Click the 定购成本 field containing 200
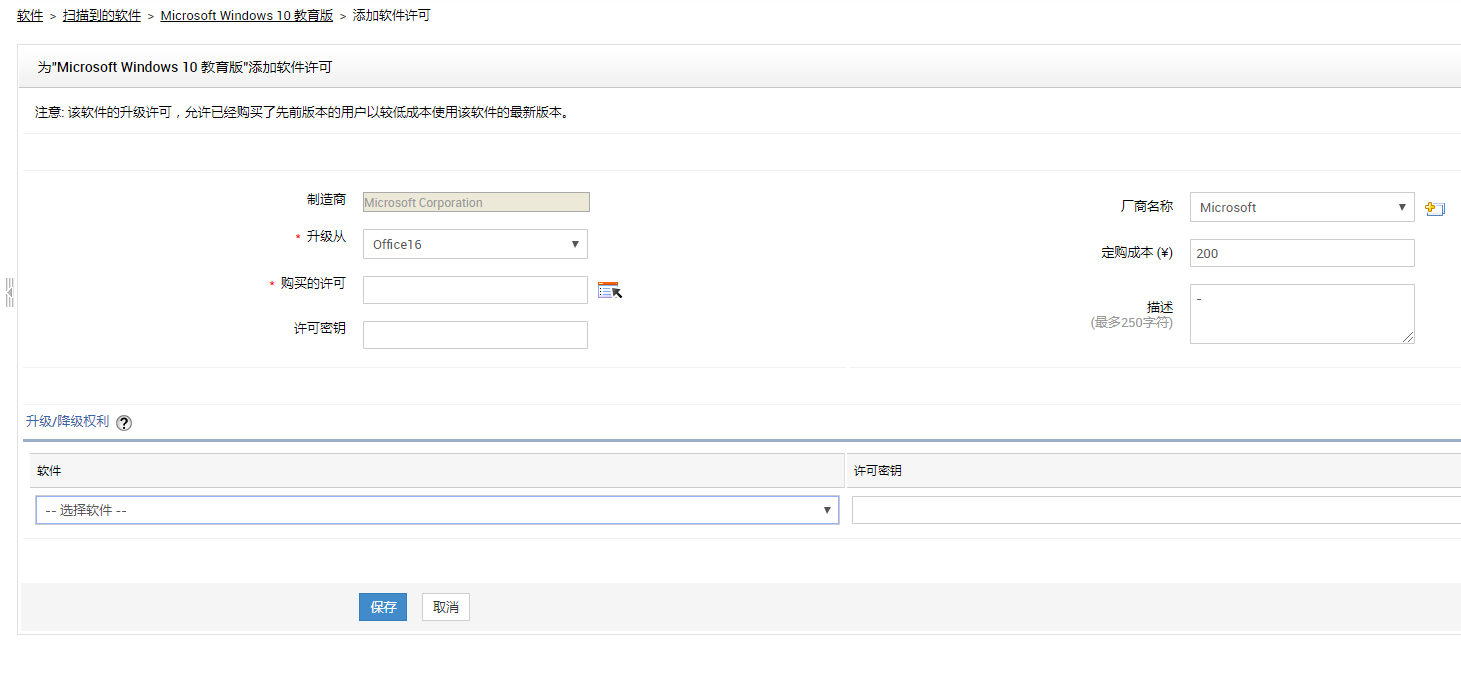 [x=1302, y=253]
